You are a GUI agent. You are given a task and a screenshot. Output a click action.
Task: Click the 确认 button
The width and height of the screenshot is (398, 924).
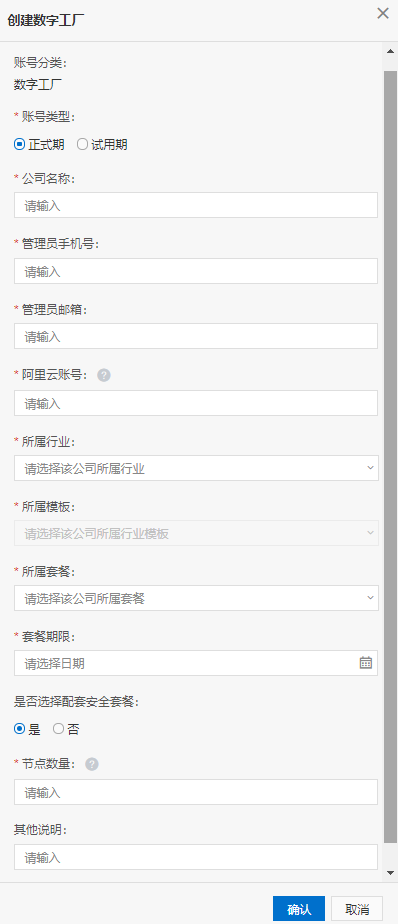tap(299, 909)
